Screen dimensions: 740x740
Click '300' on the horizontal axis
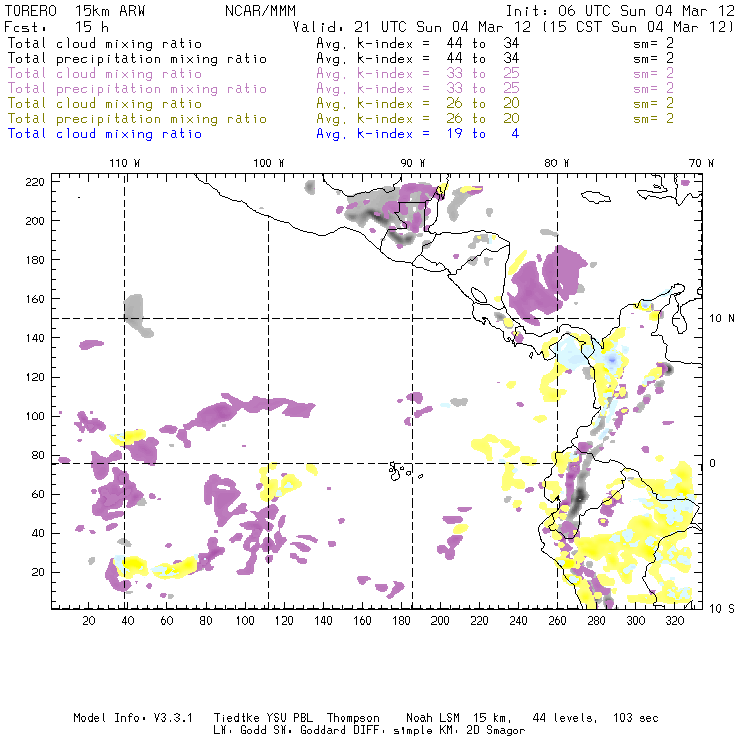(636, 621)
